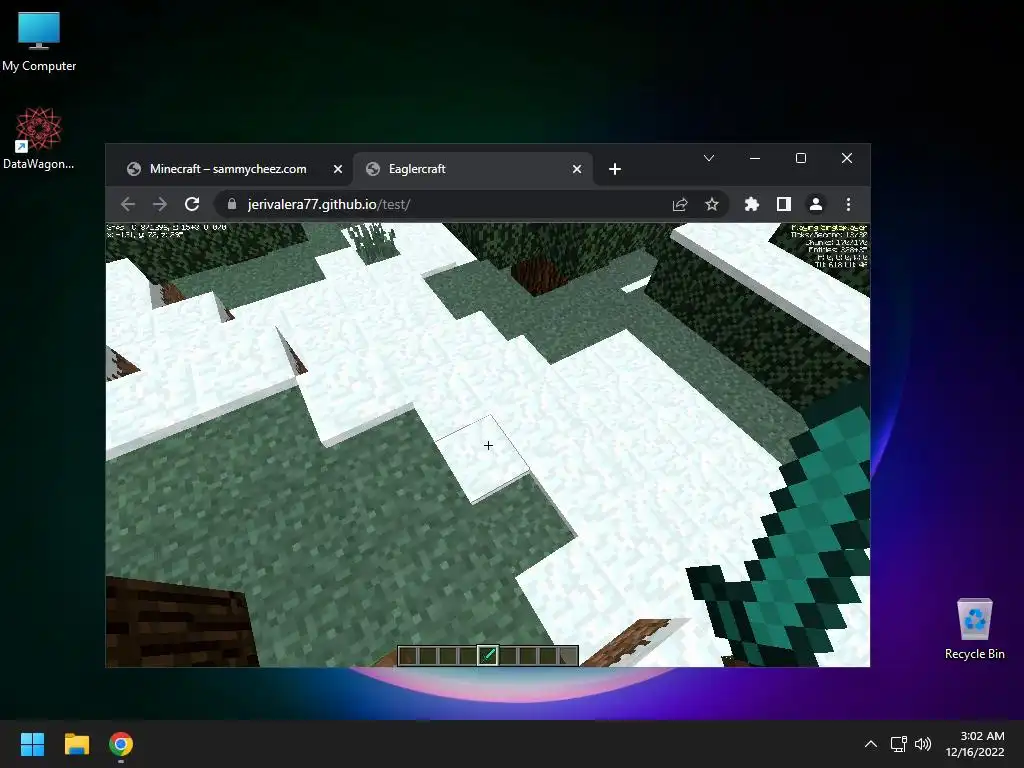Go back to previous page

(128, 204)
